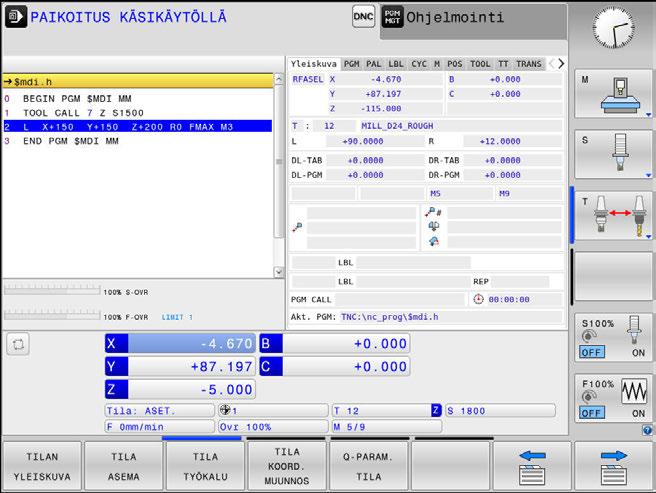This screenshot has width=656, height=493.
Task: Select highlighted line 2 L X+150 Y+150
Action: pos(138,126)
